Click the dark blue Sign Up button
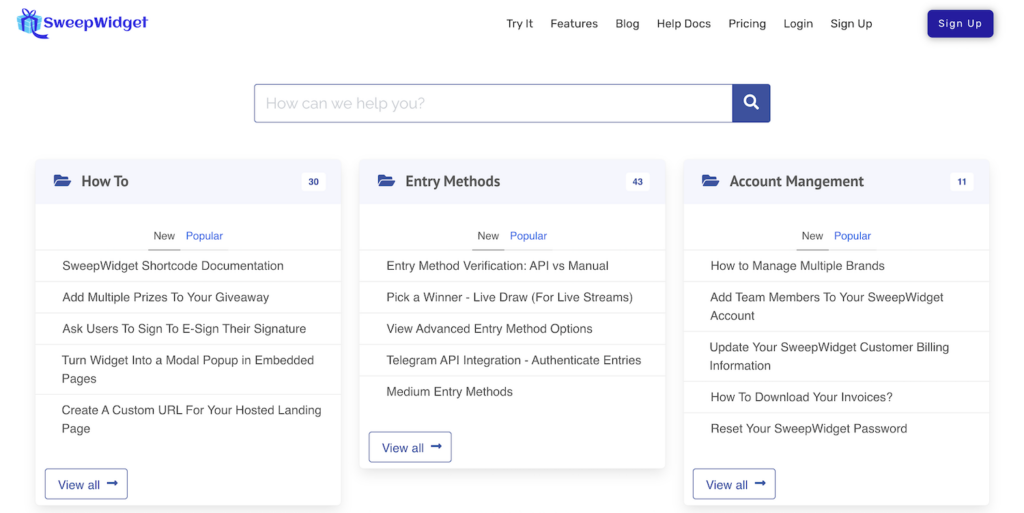This screenshot has height=513, width=1024. pyautogui.click(x=960, y=23)
